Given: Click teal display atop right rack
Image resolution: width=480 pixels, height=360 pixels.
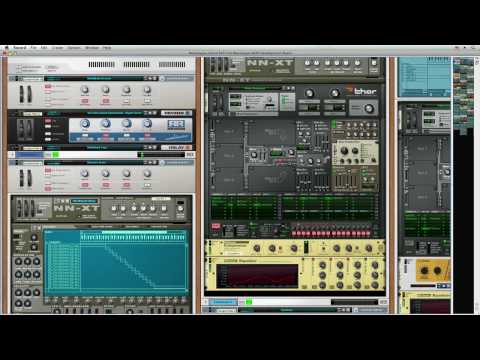Looking at the screenshot, I should (423, 77).
